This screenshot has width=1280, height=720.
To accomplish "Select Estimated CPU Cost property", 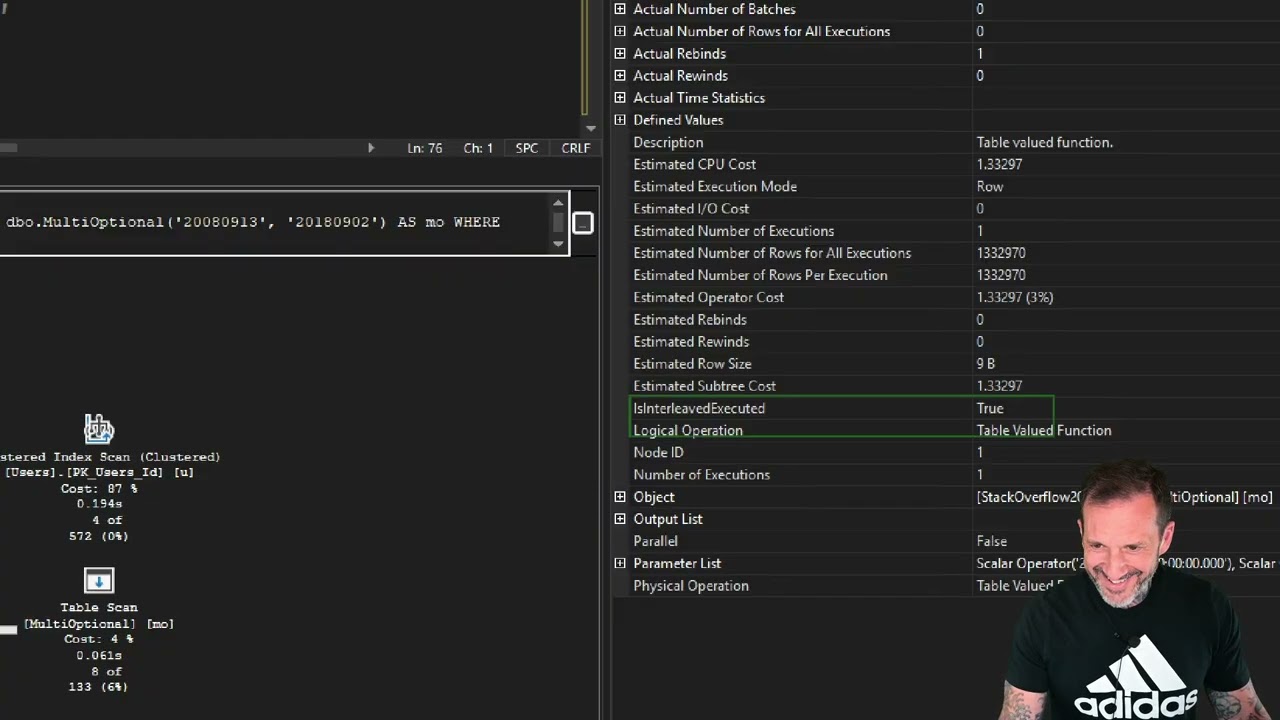I will point(694,164).
